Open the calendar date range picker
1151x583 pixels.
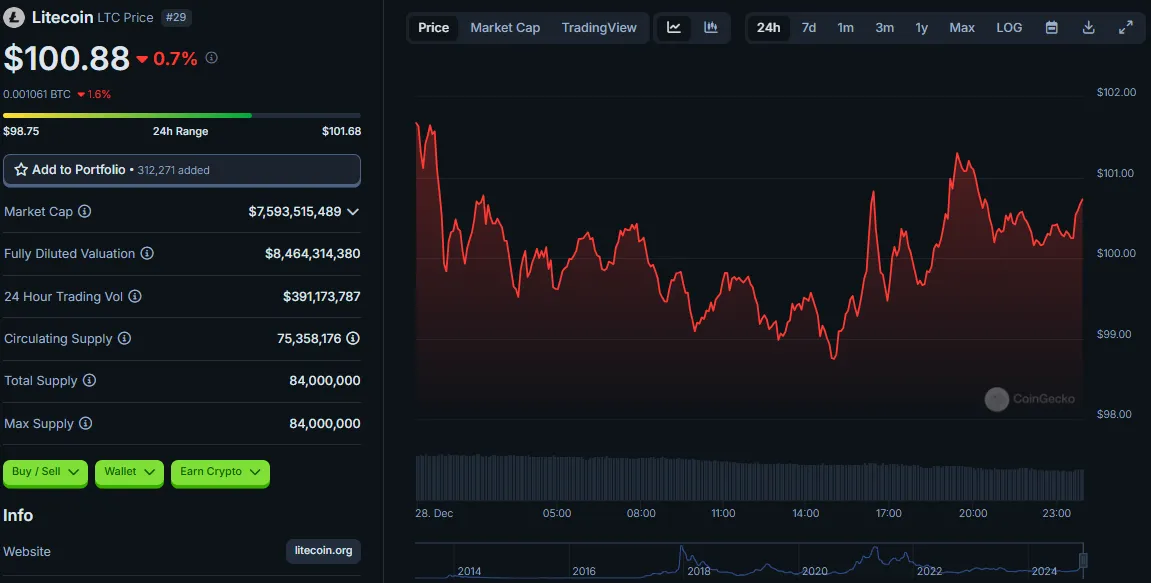pyautogui.click(x=1051, y=28)
